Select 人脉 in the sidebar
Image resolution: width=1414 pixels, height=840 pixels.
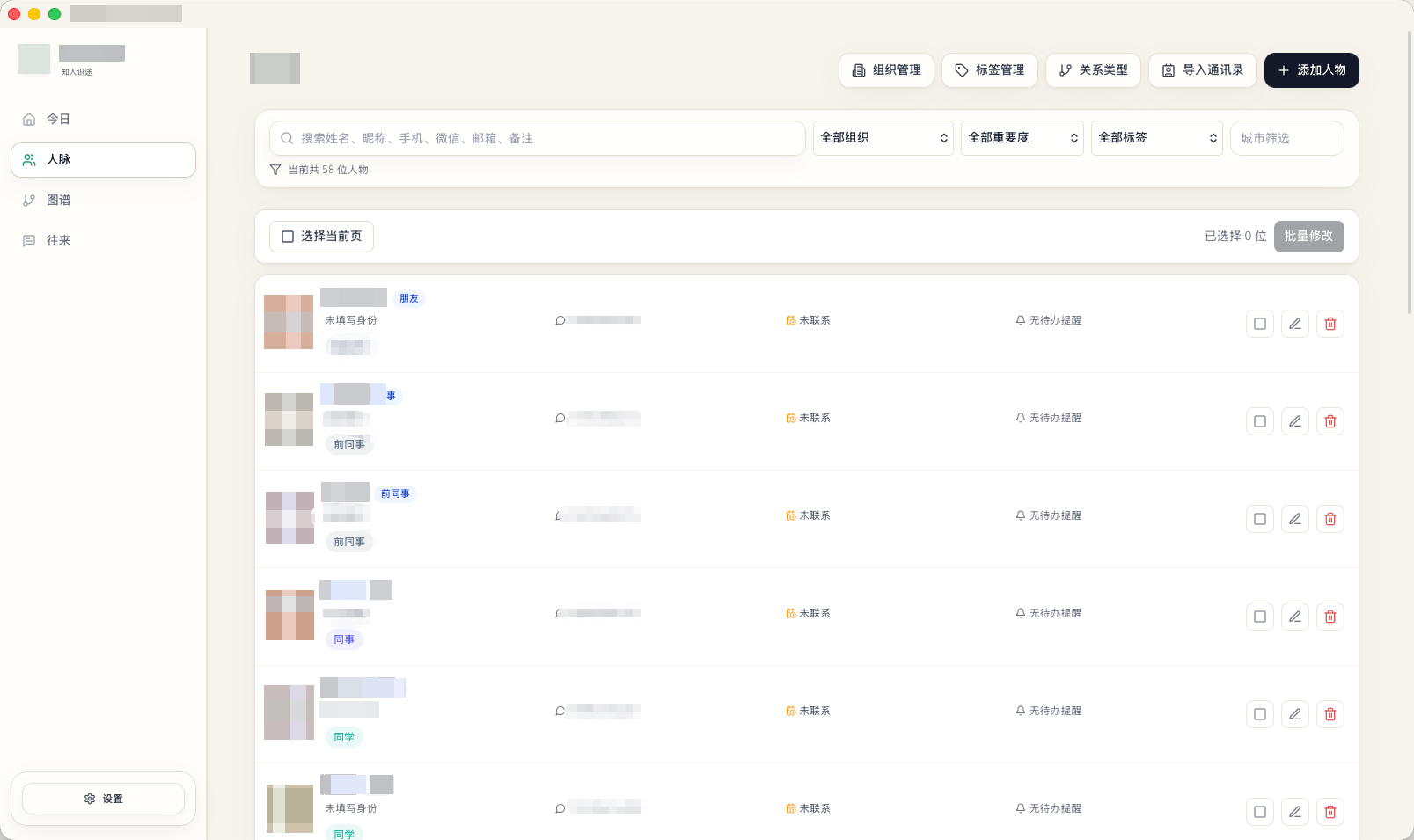point(103,160)
